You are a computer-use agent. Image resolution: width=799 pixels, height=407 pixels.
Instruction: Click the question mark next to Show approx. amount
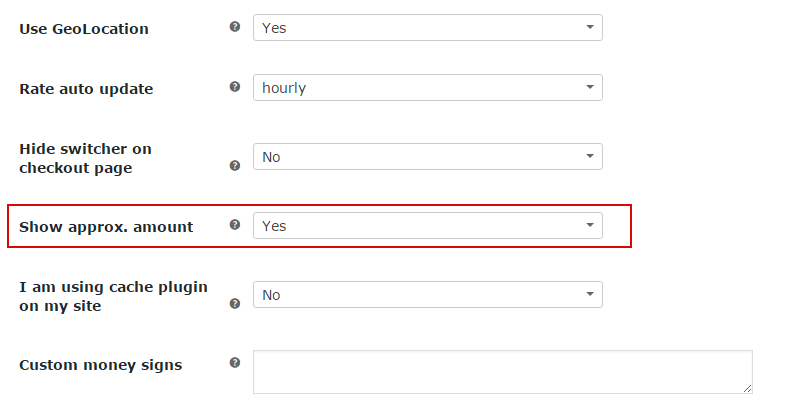tap(235, 225)
